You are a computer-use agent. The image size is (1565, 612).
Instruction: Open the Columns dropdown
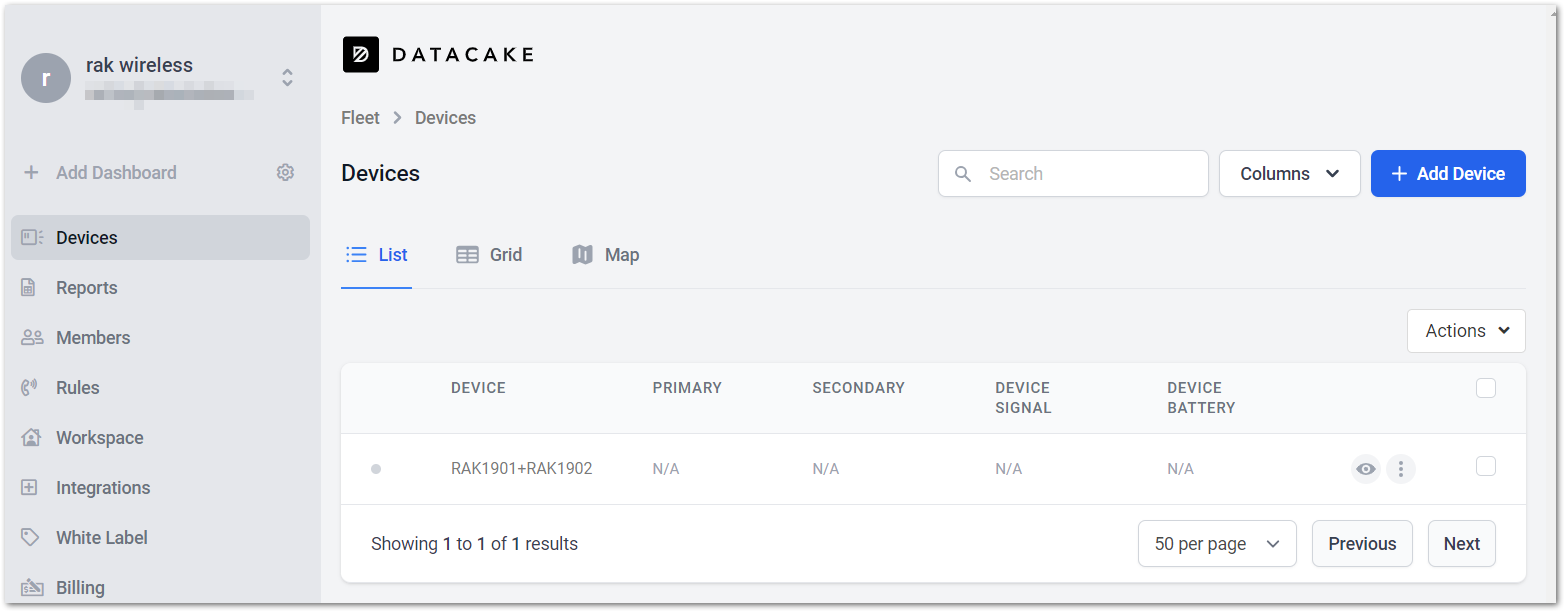click(1290, 174)
